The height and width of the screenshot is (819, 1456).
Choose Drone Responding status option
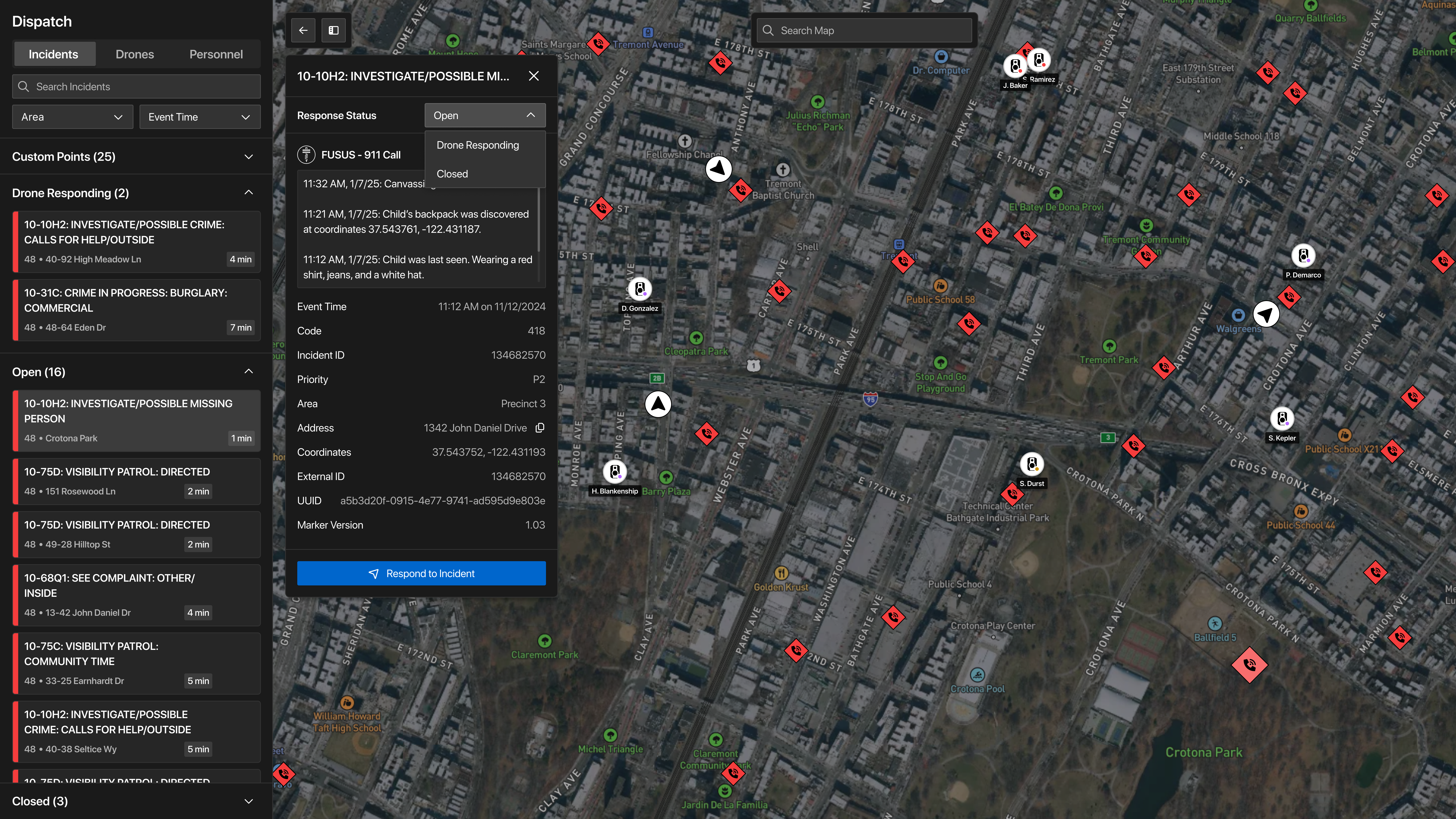click(x=478, y=145)
